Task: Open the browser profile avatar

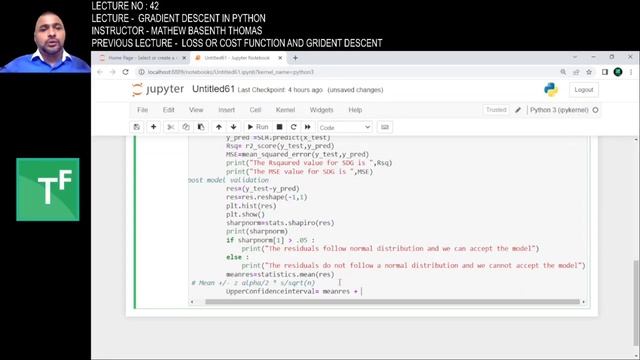Action: pos(618,72)
